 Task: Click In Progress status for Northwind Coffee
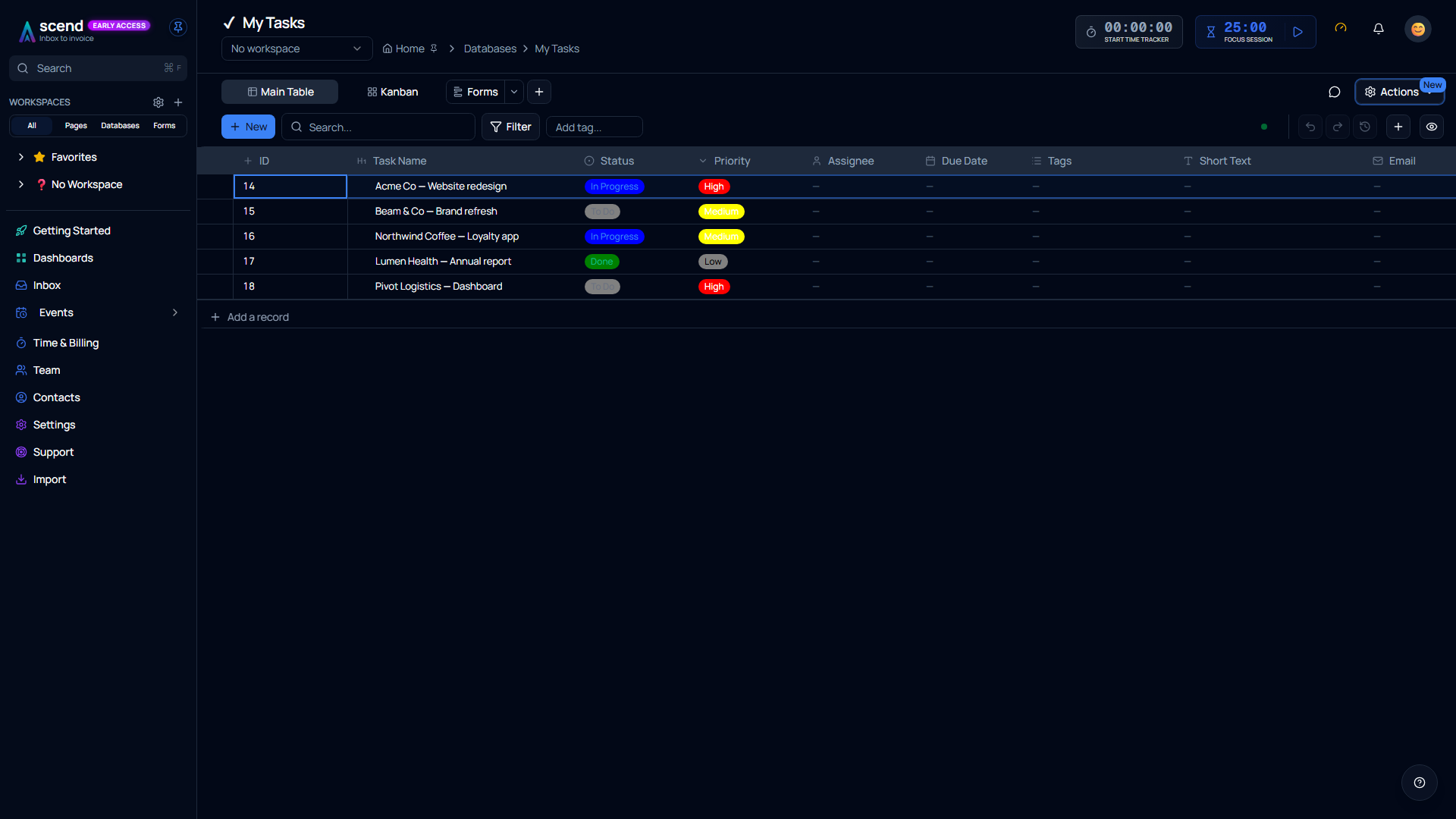pos(614,237)
